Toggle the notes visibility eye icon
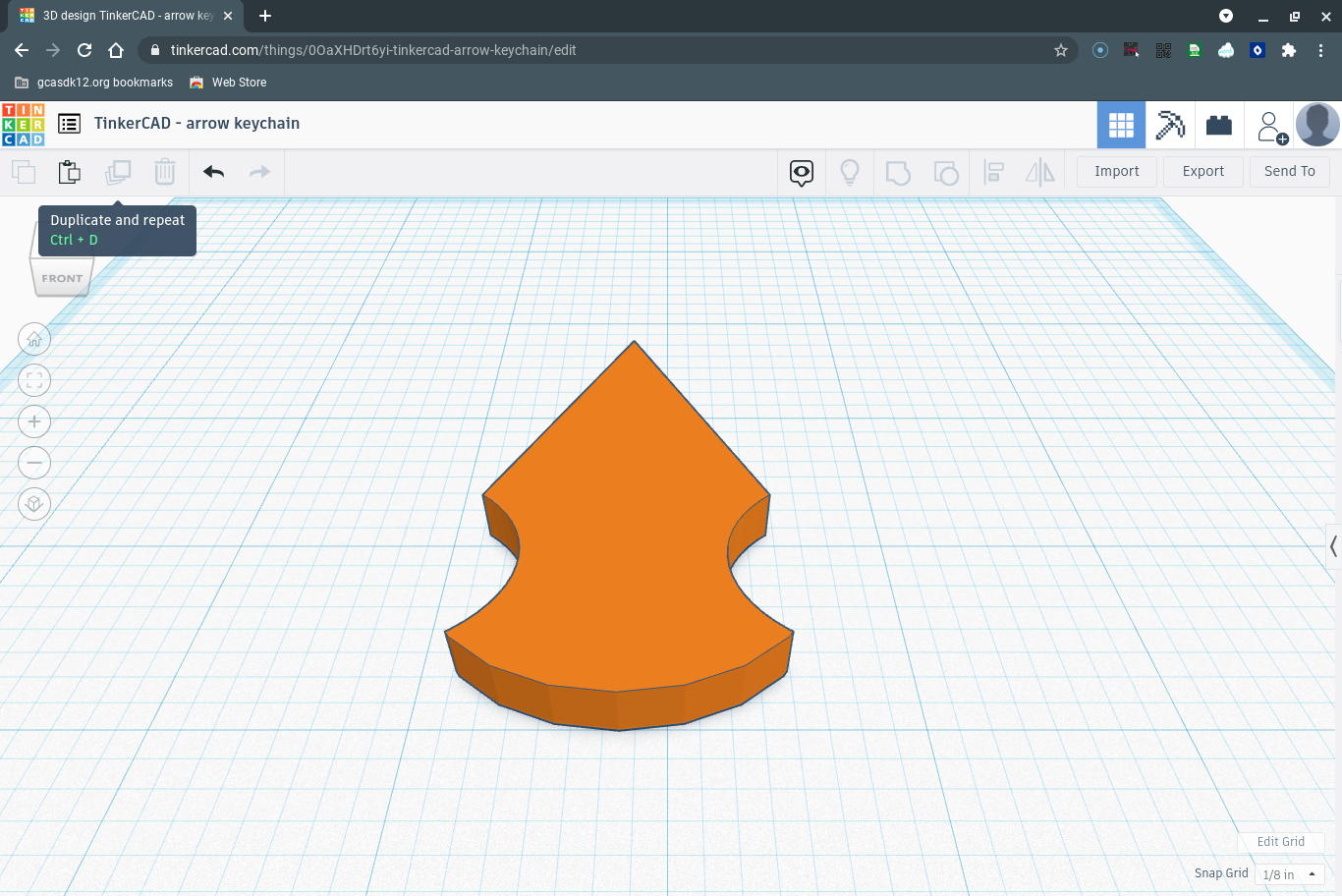Screen dimensions: 1342x896 coord(802,173)
